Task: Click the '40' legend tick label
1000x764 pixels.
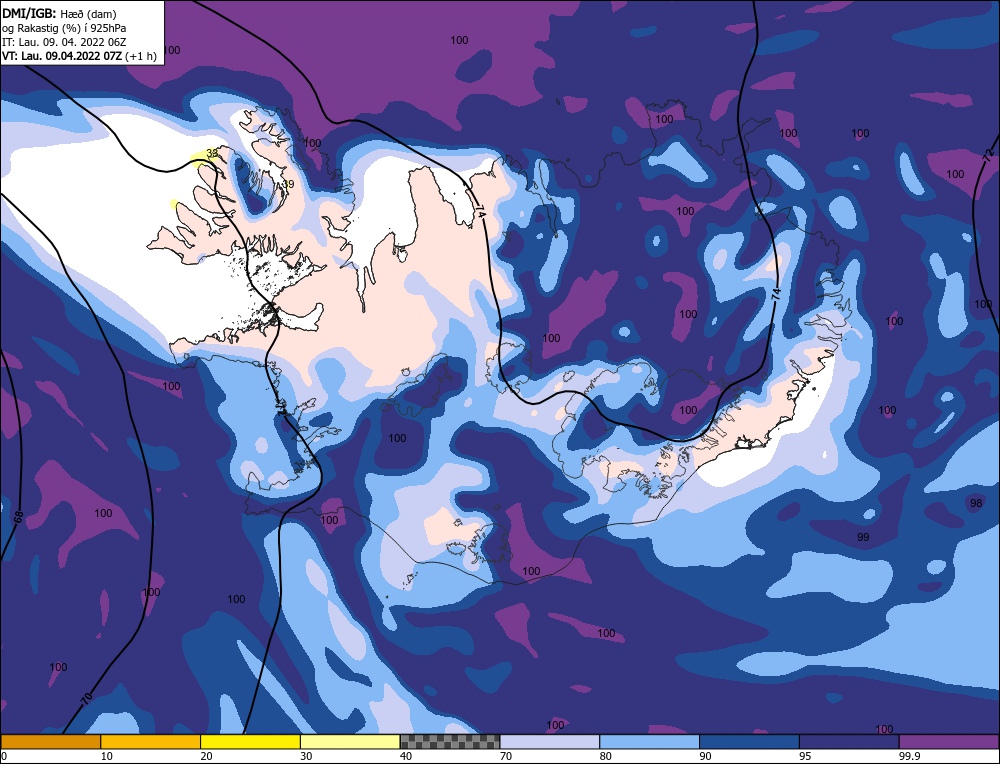Action: tap(406, 756)
